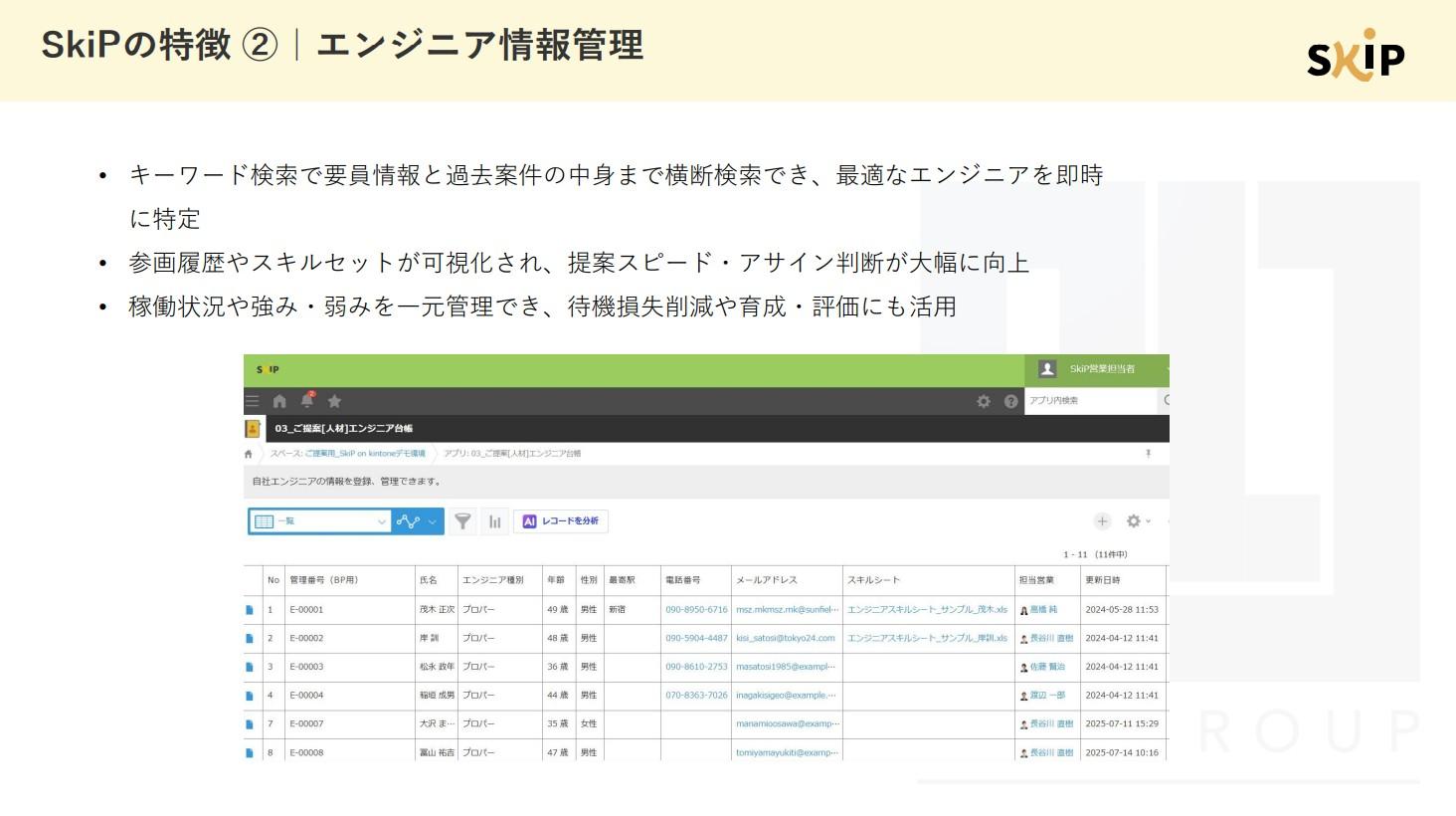The width and height of the screenshot is (1456, 816).
Task: Add a new record with plus icon
Action: coord(1102,521)
